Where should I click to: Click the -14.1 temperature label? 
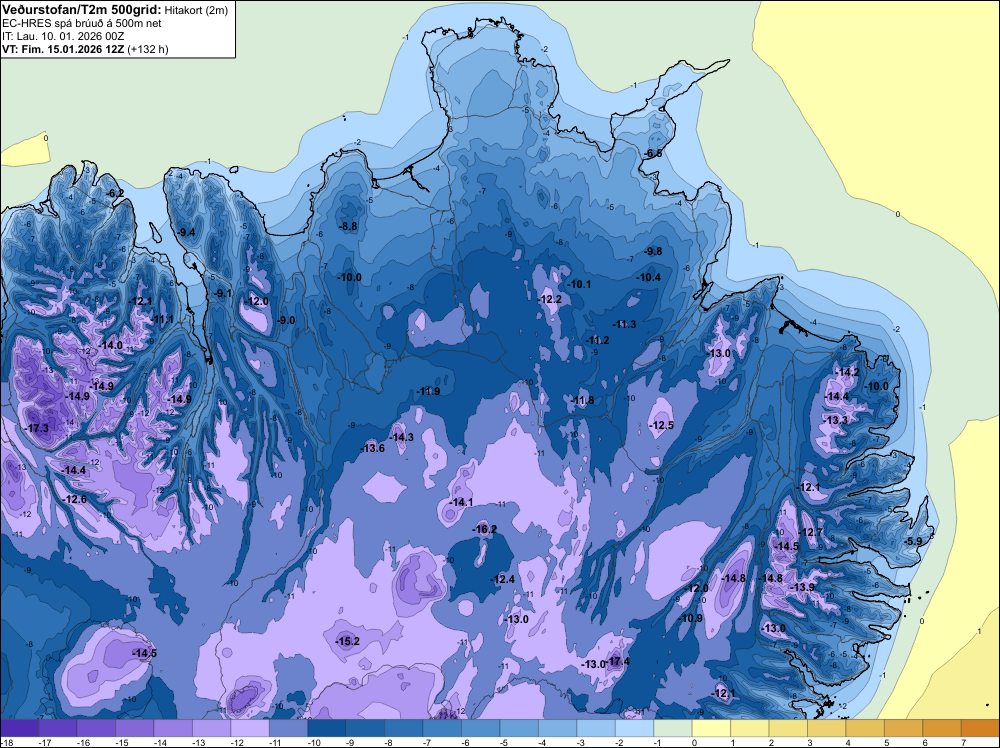point(460,502)
